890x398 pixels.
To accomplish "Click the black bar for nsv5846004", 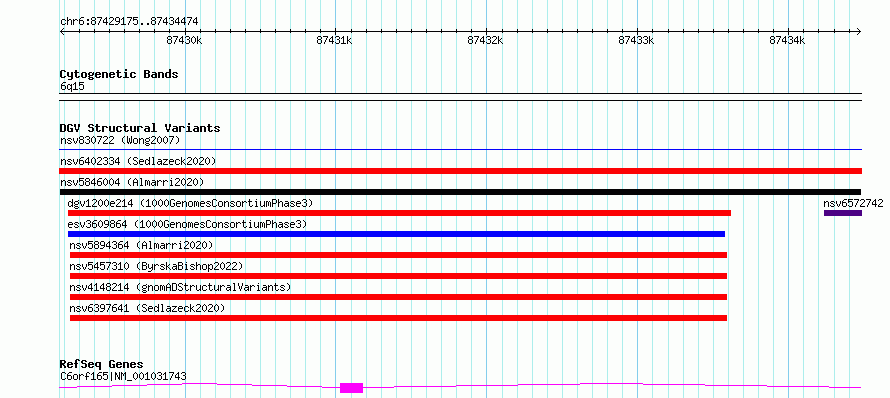I will [x=460, y=192].
